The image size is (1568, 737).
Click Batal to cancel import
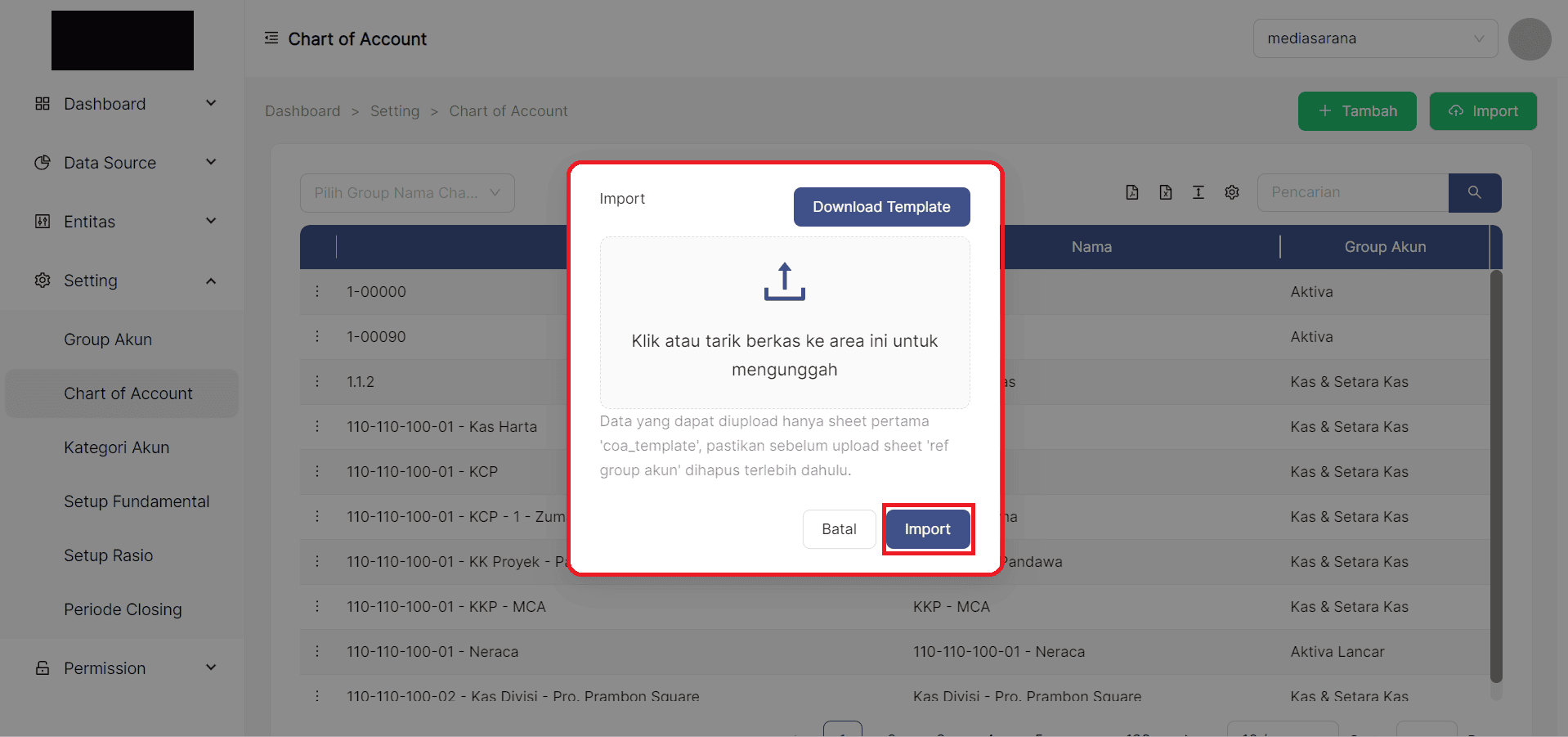pos(839,529)
